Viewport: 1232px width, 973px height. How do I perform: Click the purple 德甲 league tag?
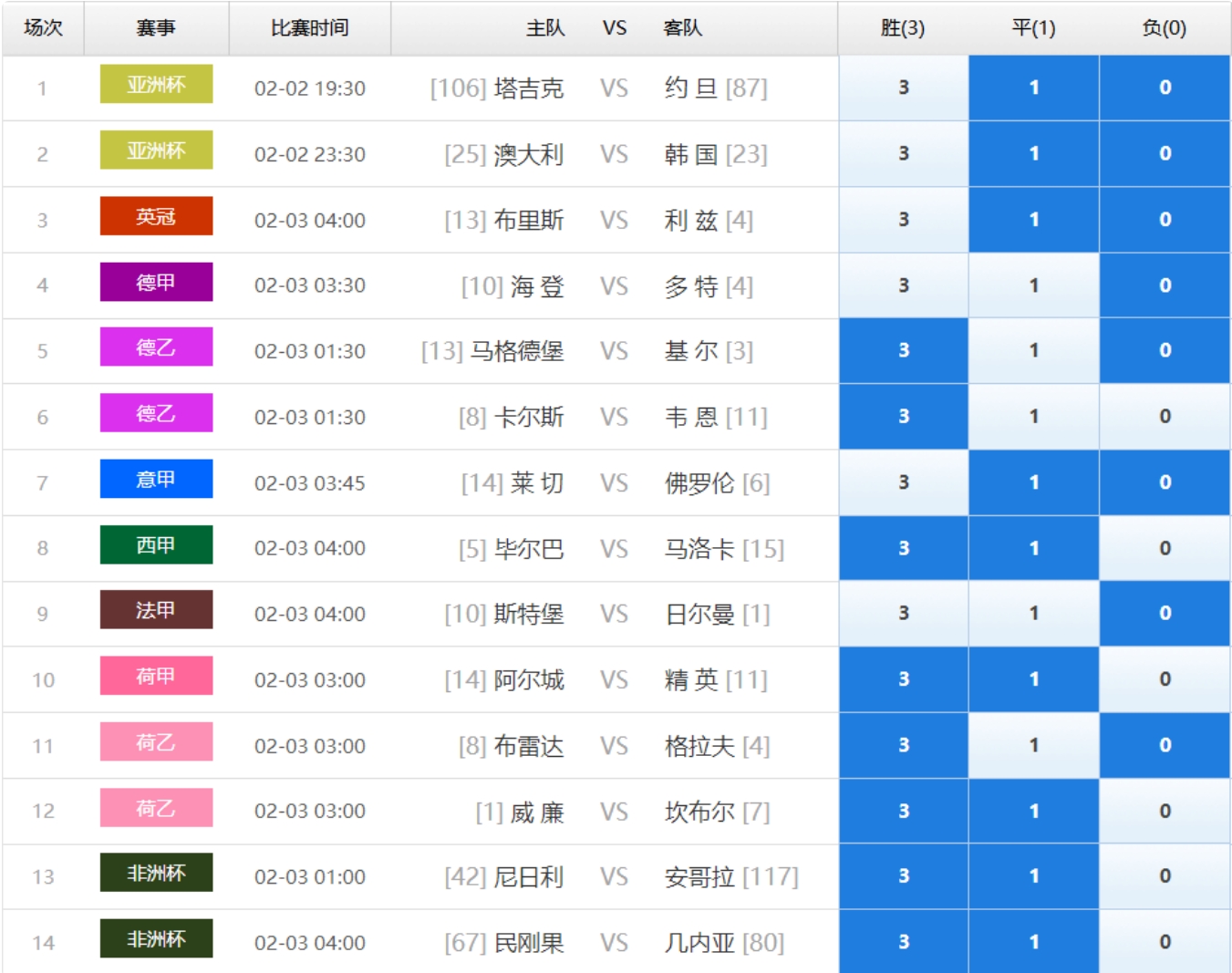click(x=156, y=282)
